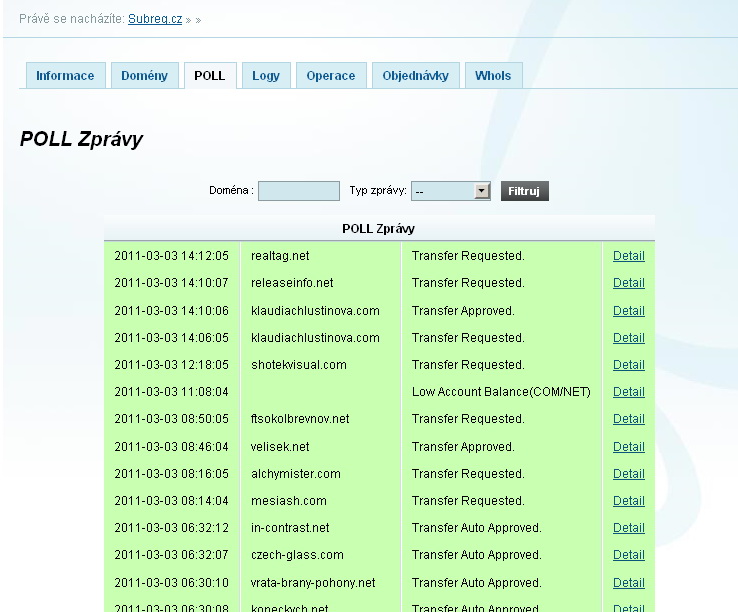The height and width of the screenshot is (612, 738).
Task: Open the Informace tab
Action: (x=65, y=76)
